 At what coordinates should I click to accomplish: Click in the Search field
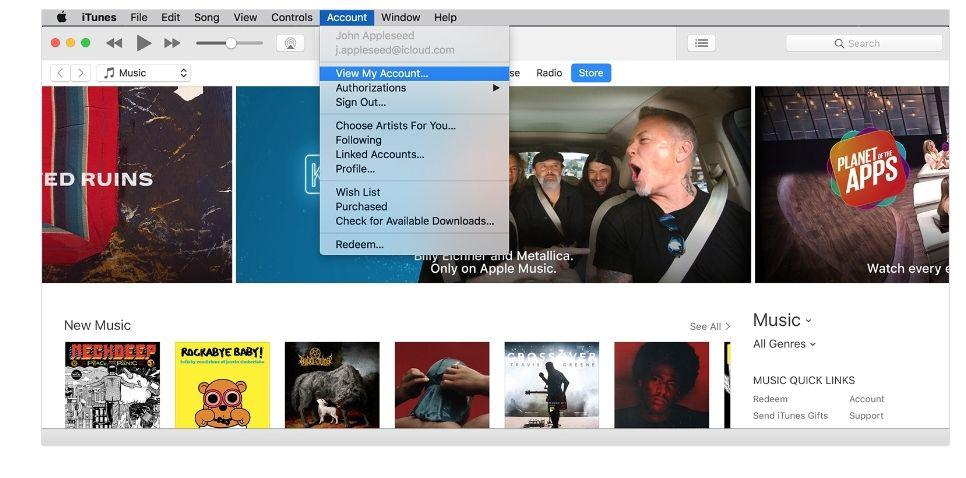(x=864, y=43)
